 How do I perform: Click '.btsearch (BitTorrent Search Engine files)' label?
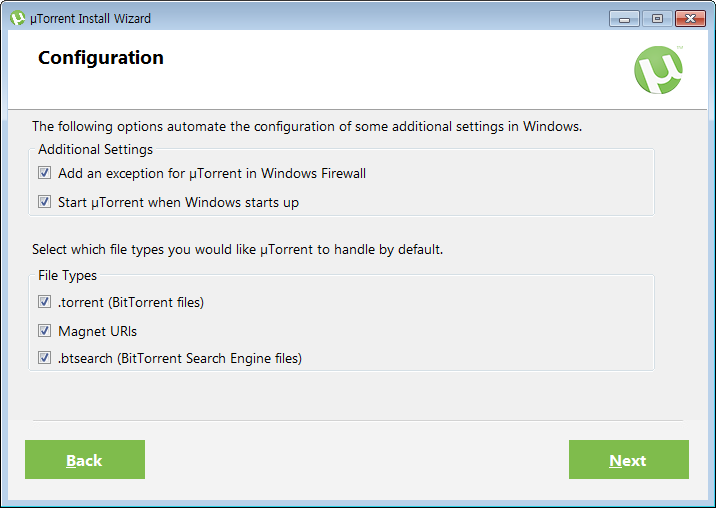point(180,359)
